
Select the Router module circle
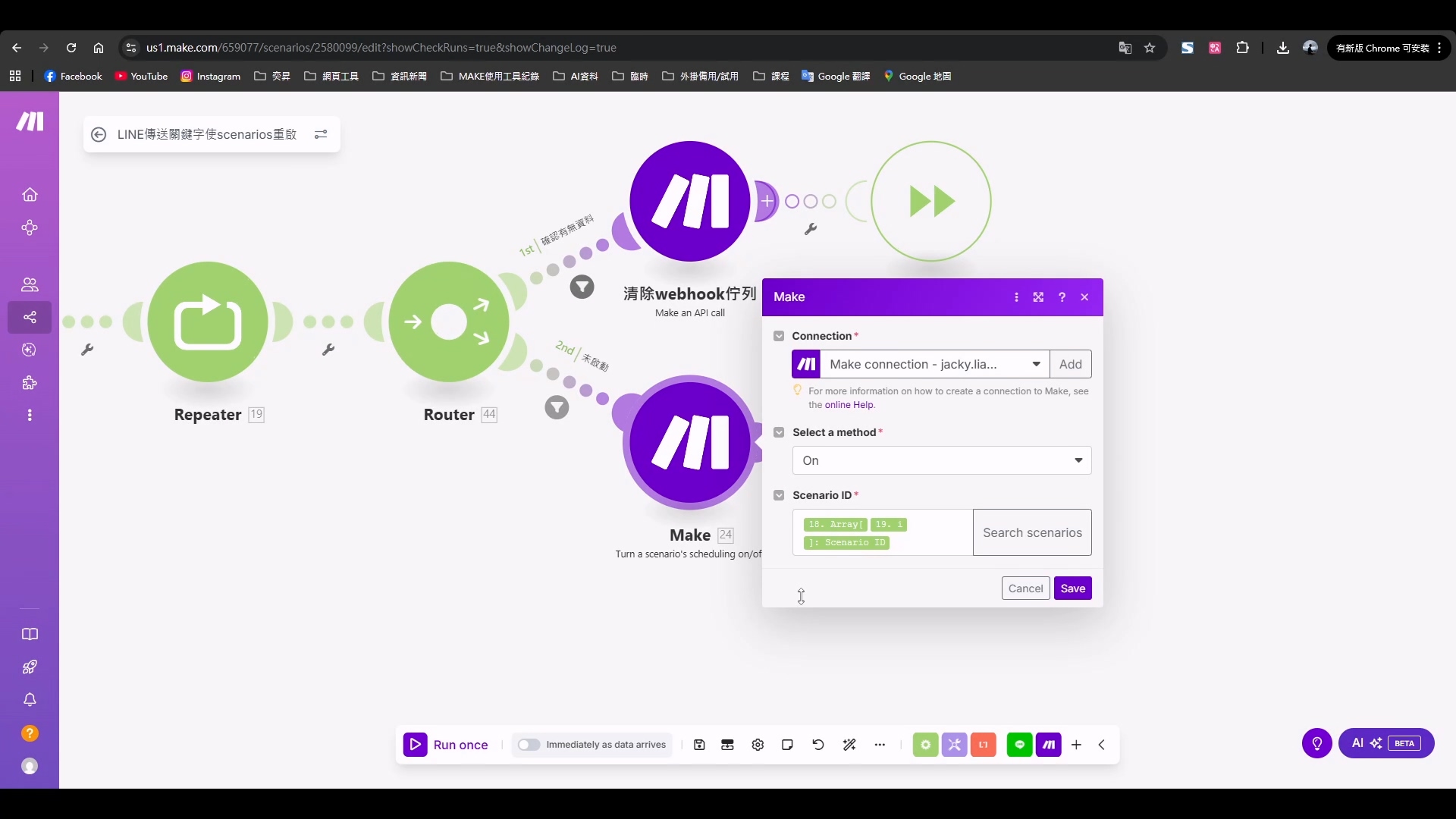[449, 322]
